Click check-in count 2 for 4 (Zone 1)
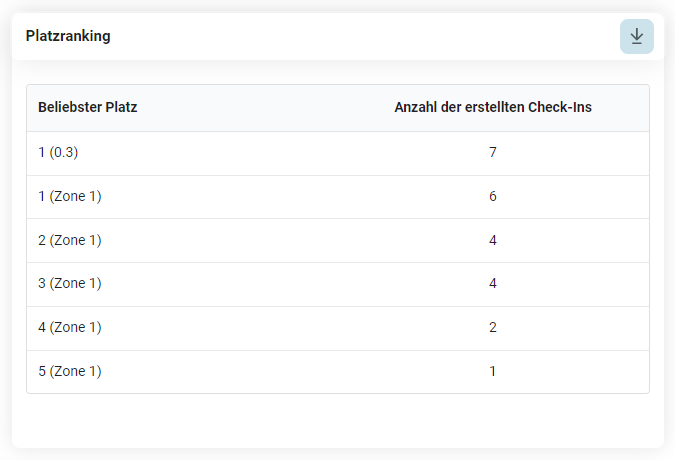Viewport: 675px width, 460px height. [x=493, y=327]
